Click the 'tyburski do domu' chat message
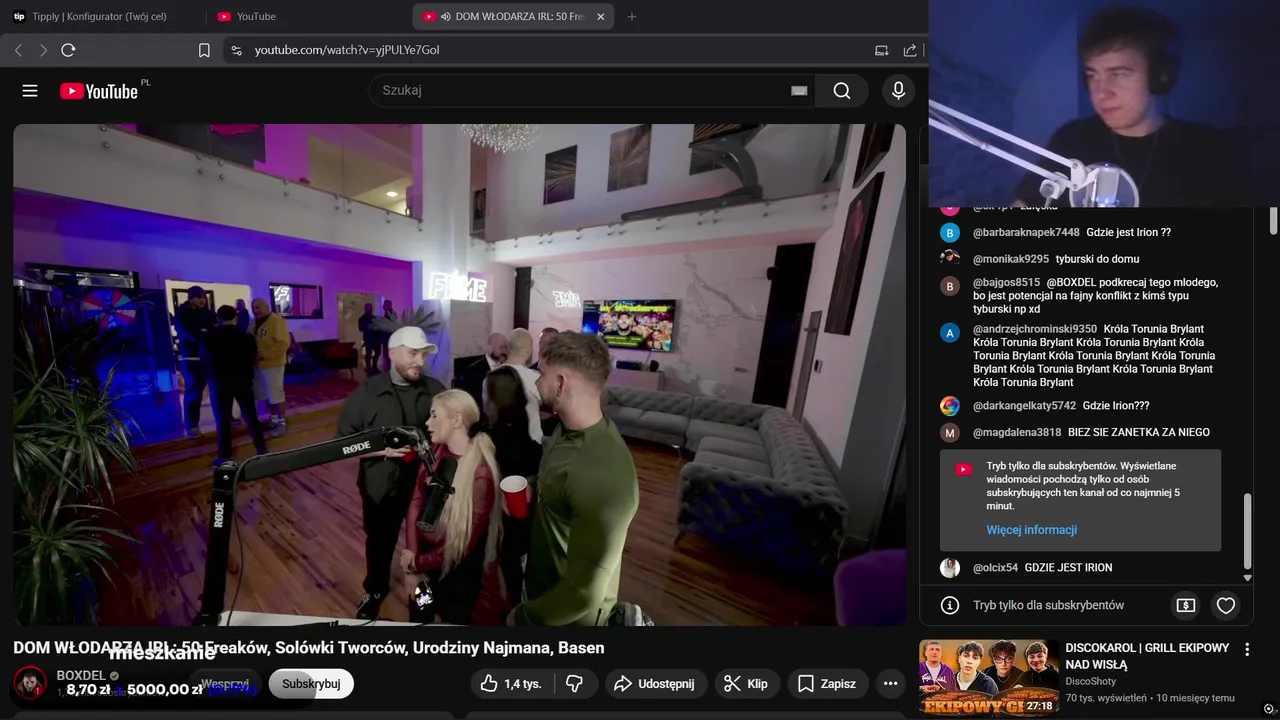Viewport: 1280px width, 720px height. click(x=1097, y=259)
